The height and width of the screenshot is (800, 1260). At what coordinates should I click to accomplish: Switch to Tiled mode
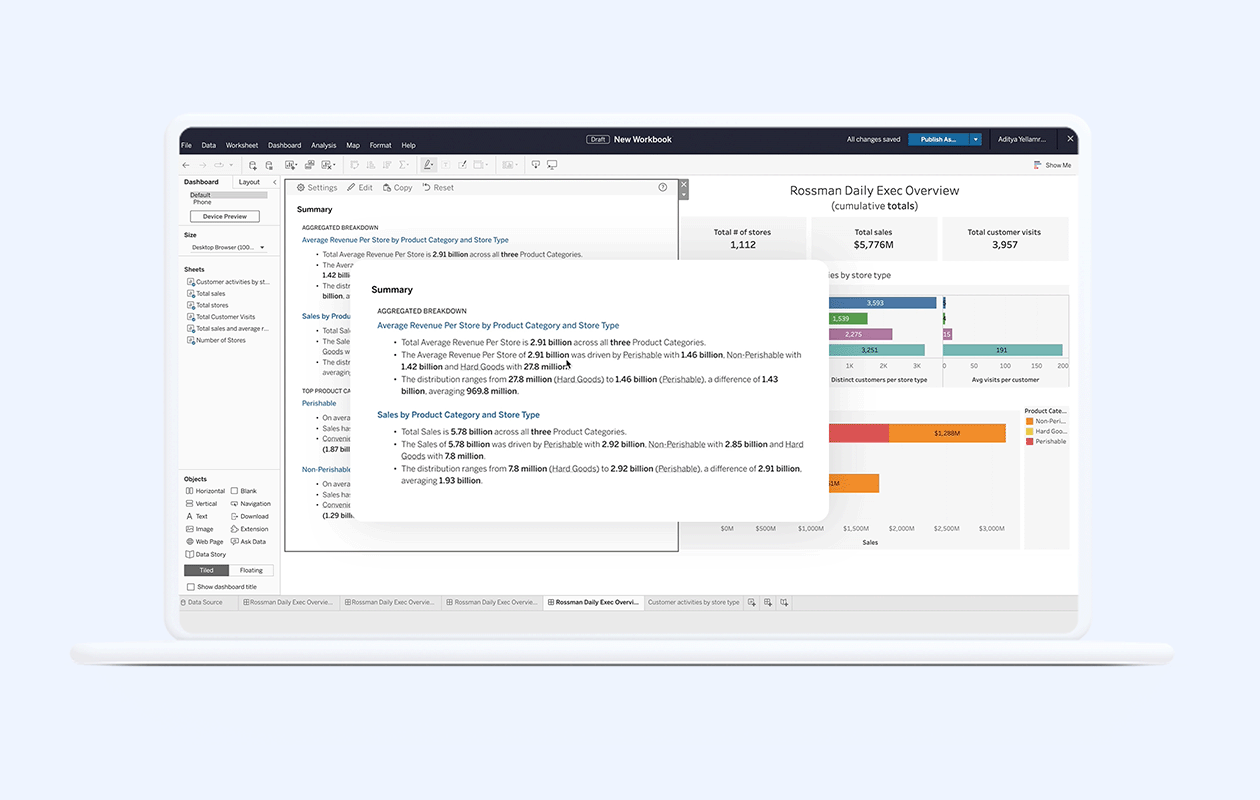[206, 570]
